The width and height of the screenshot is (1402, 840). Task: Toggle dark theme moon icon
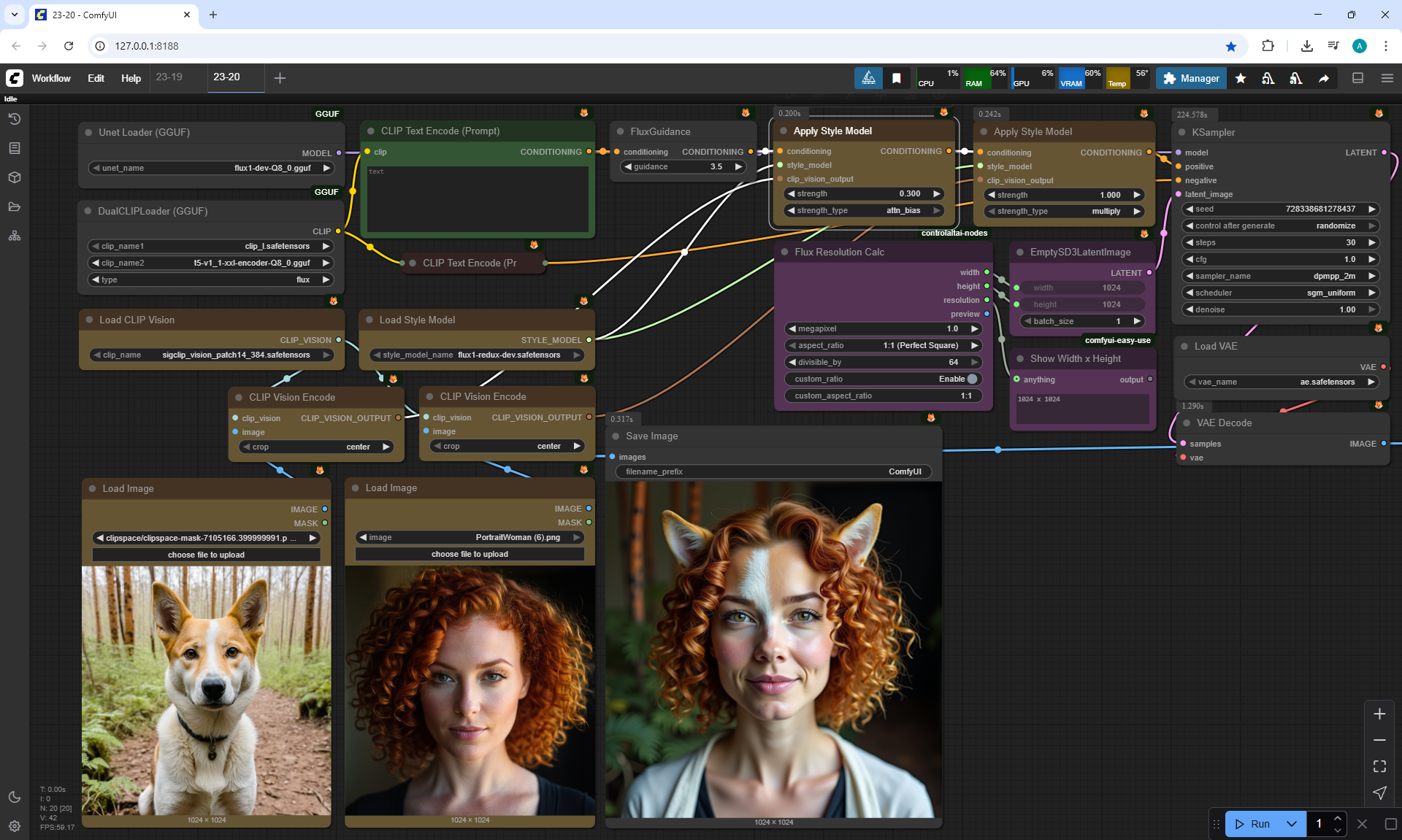15,797
